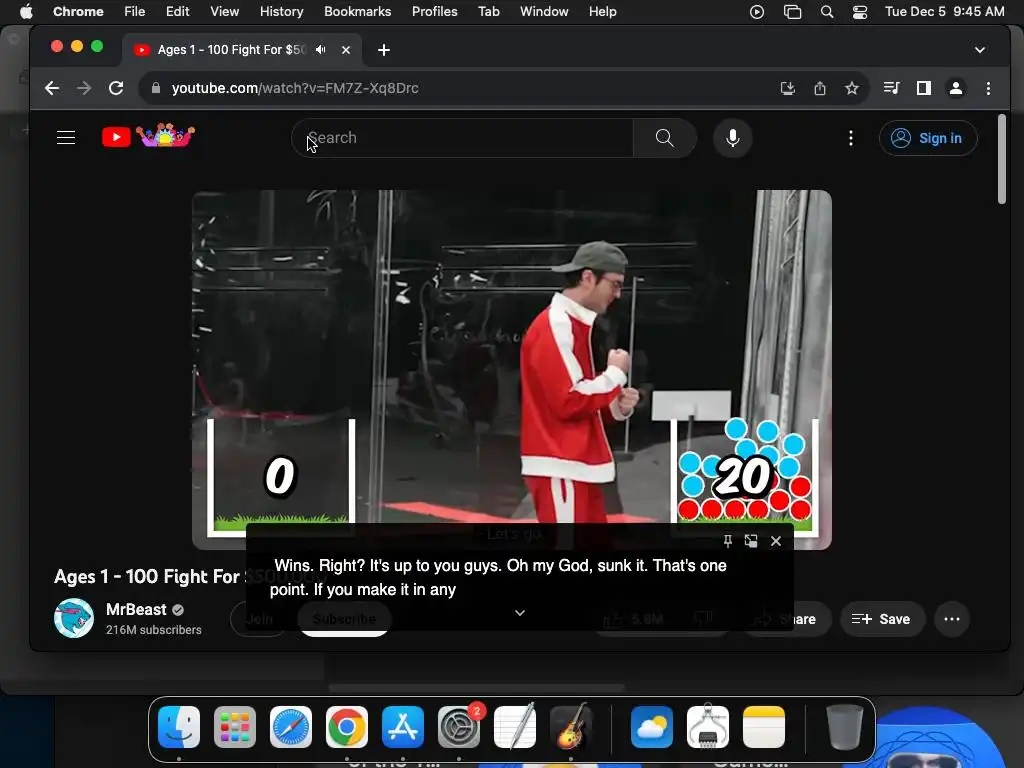
Task: Go forward in Chrome
Action: (84, 88)
